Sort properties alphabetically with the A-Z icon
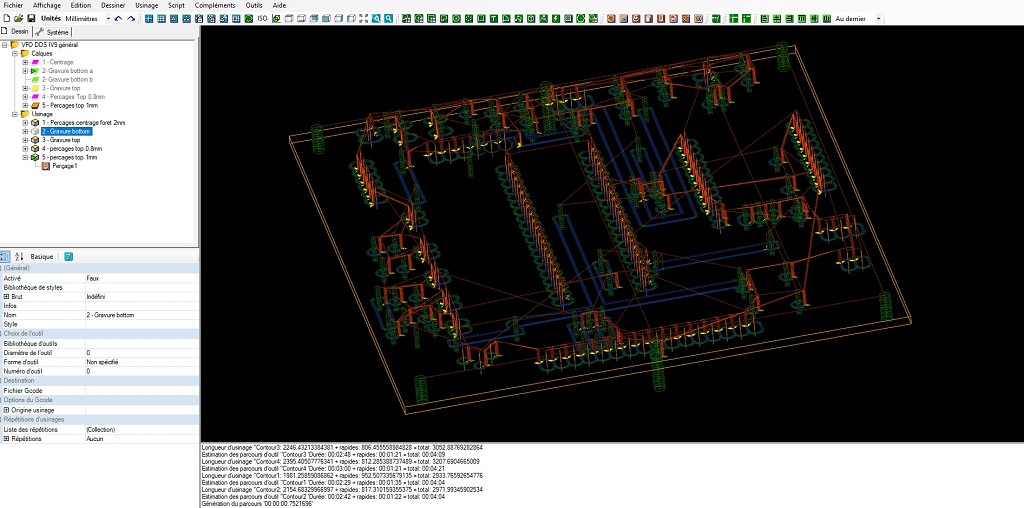 pos(19,257)
